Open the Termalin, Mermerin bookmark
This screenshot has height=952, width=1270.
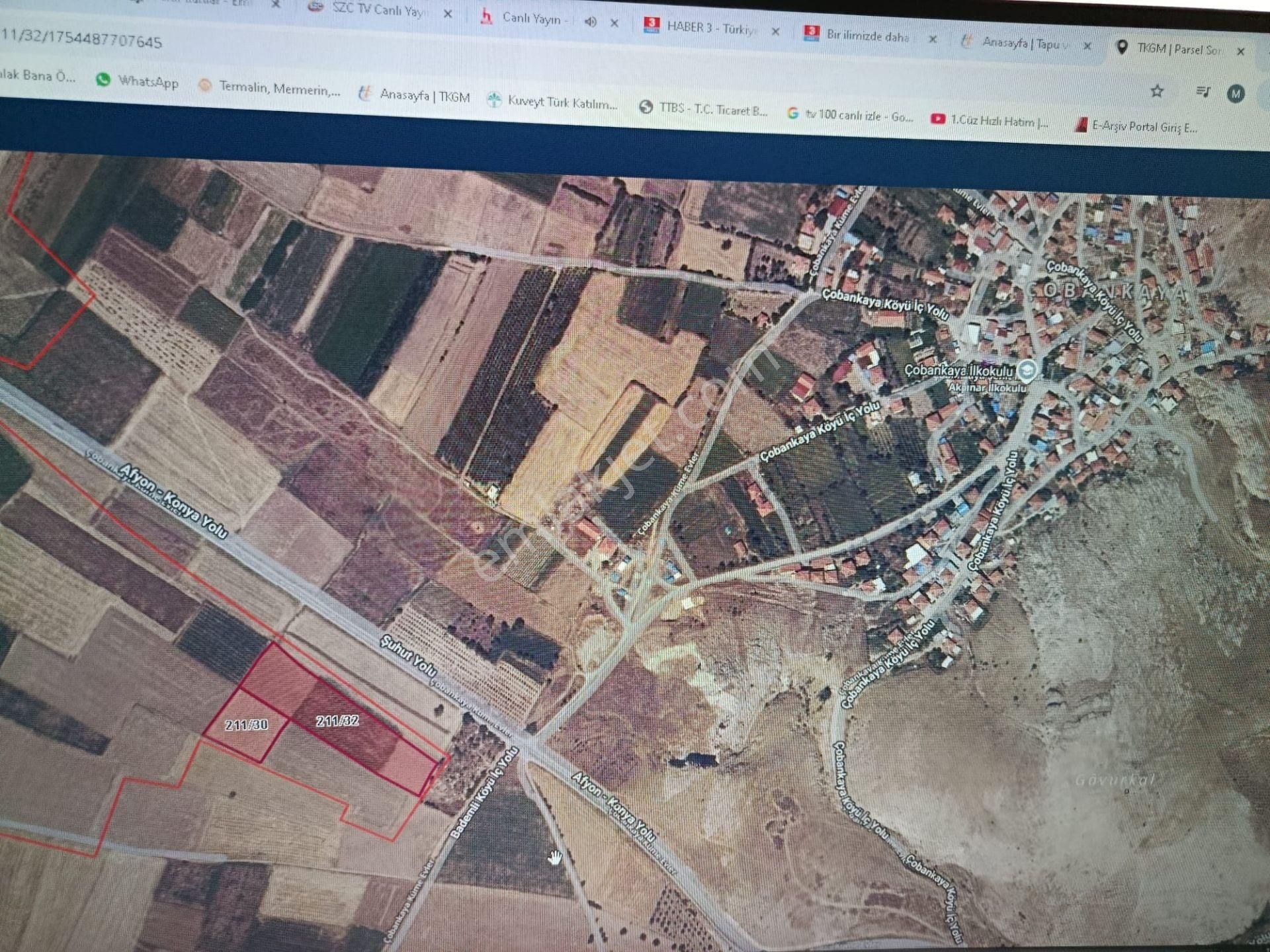coord(271,87)
